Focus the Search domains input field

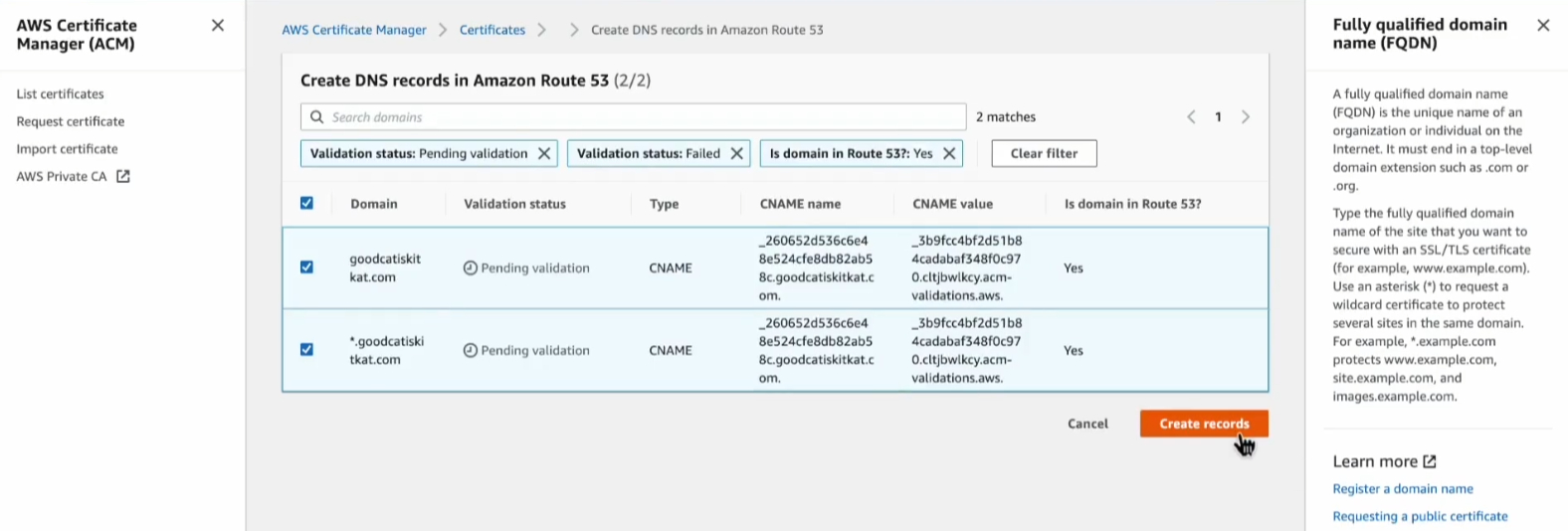click(x=633, y=117)
